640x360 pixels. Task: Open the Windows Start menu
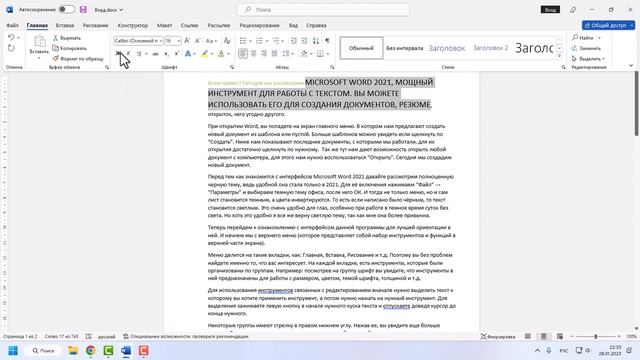click(x=13, y=351)
